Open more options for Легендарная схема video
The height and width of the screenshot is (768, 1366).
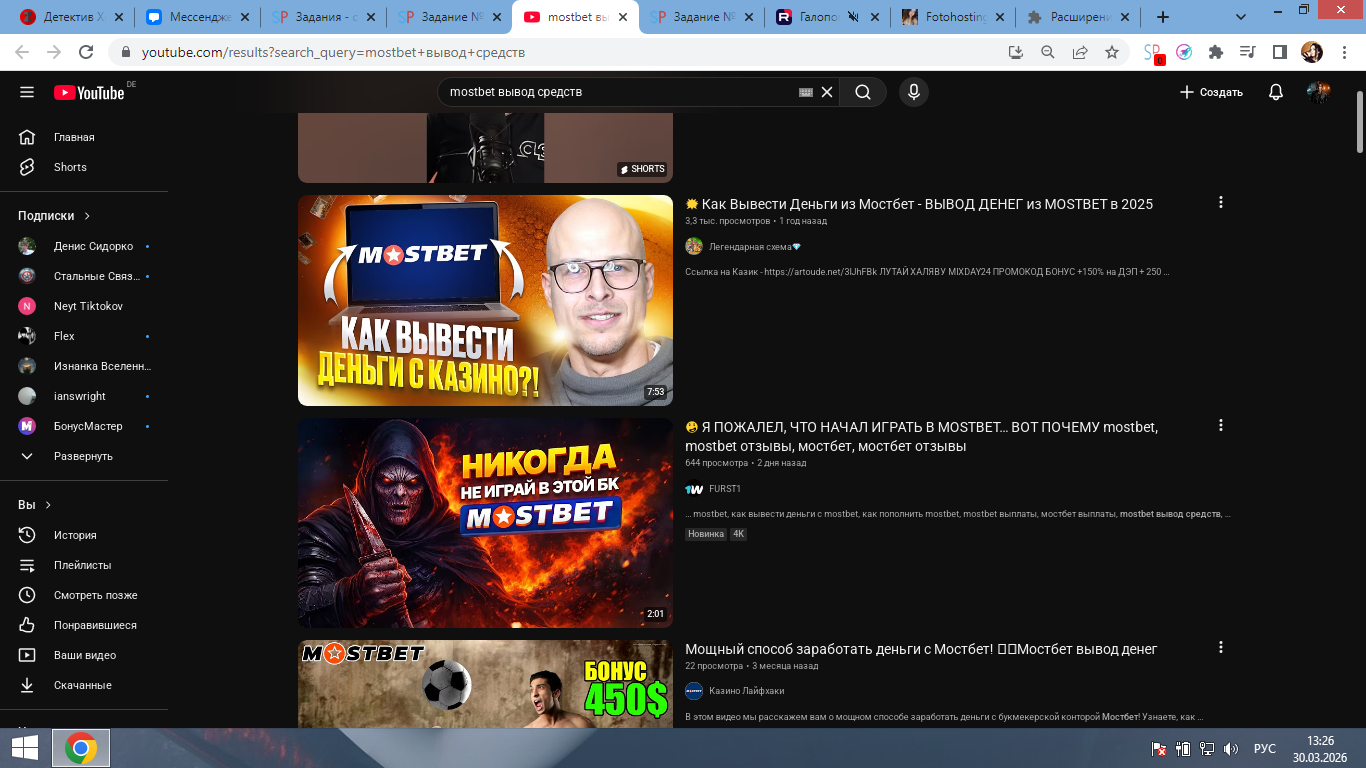(1220, 202)
